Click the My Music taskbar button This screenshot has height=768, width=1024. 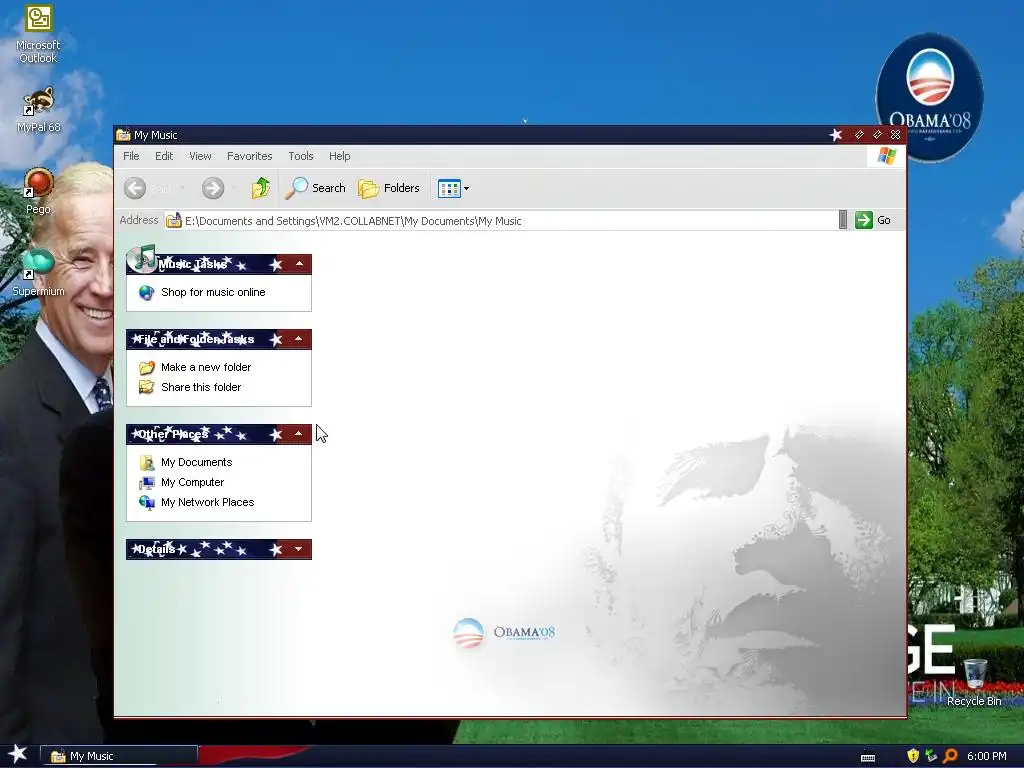point(119,756)
